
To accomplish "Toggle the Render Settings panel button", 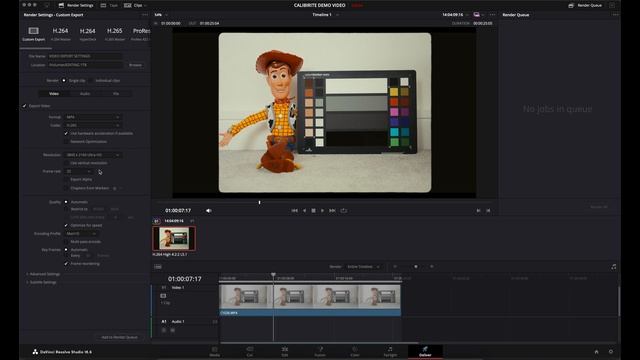I will 76,5.
